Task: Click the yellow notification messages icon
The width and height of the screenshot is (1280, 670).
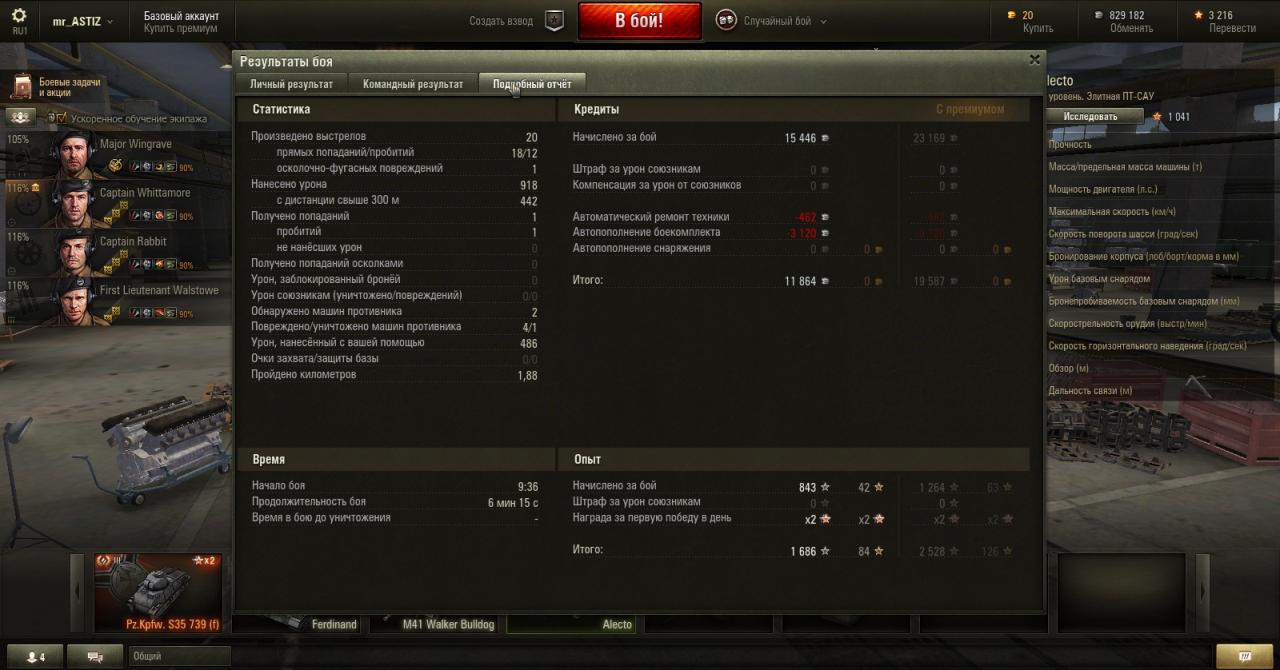Action: click(x=1244, y=657)
